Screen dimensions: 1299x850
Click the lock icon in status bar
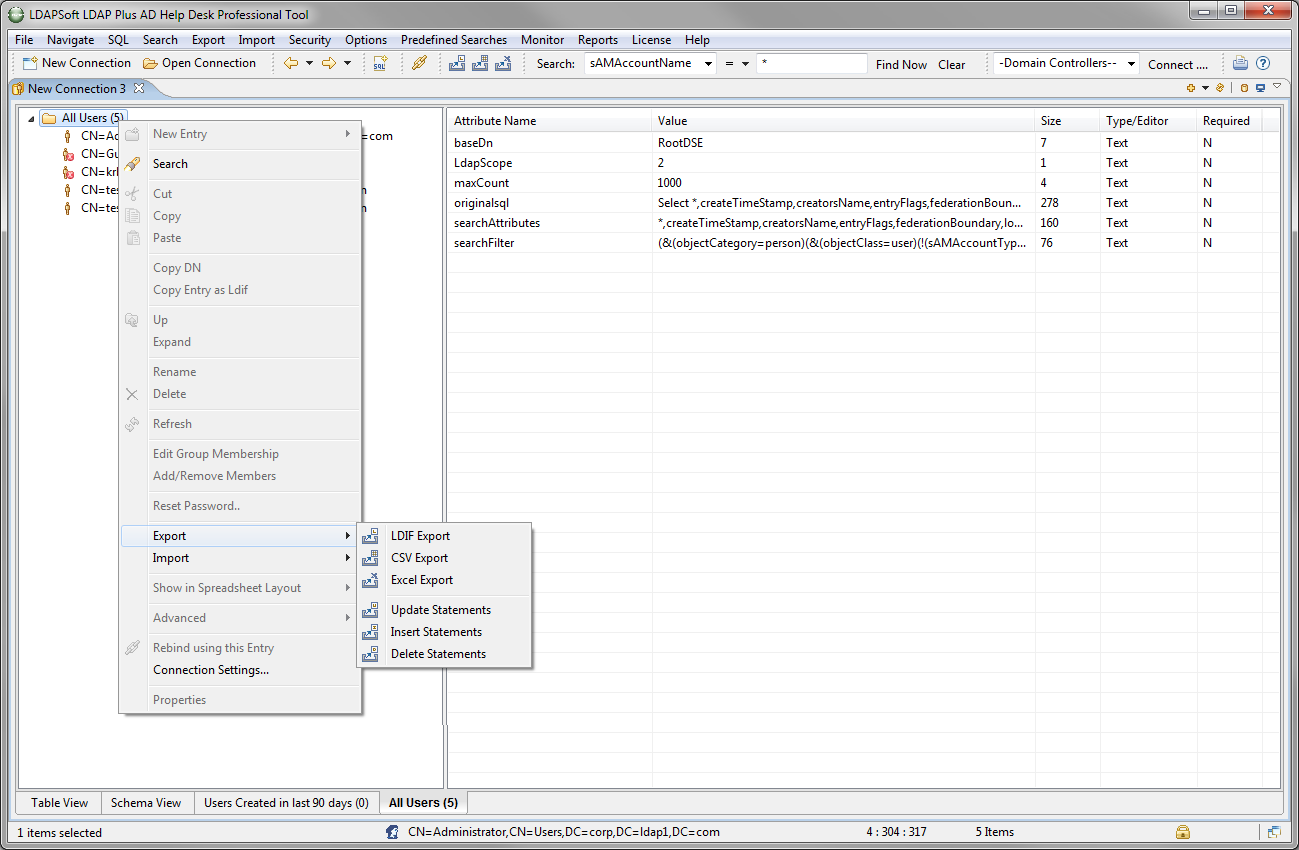coord(1182,832)
